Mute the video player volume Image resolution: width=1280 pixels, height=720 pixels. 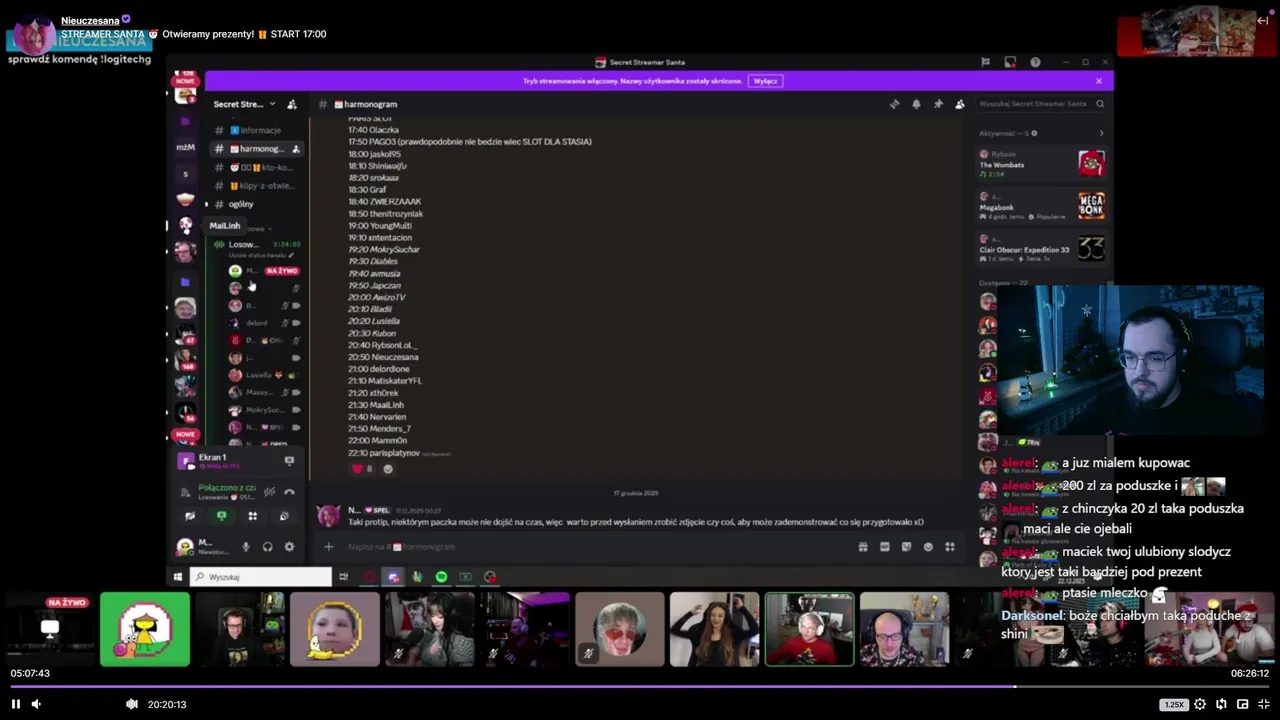coord(36,704)
